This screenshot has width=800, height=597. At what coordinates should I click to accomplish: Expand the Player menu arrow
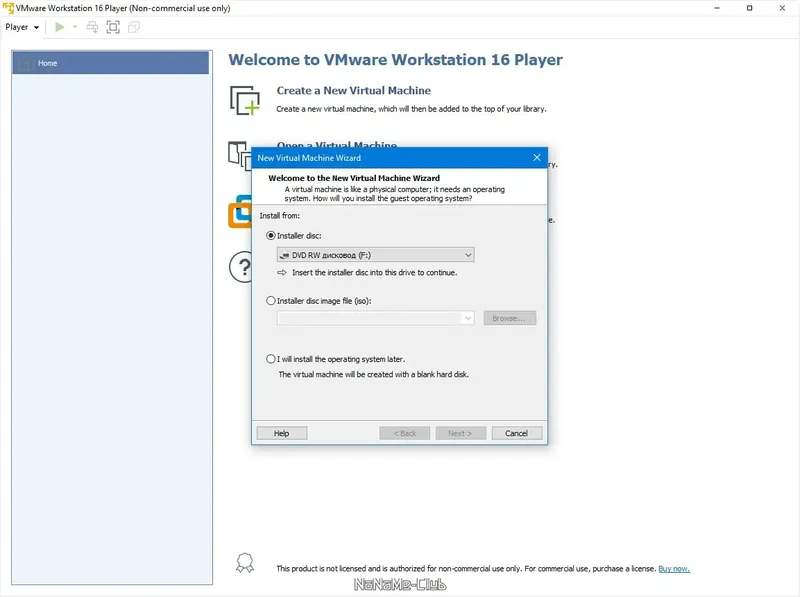click(36, 28)
